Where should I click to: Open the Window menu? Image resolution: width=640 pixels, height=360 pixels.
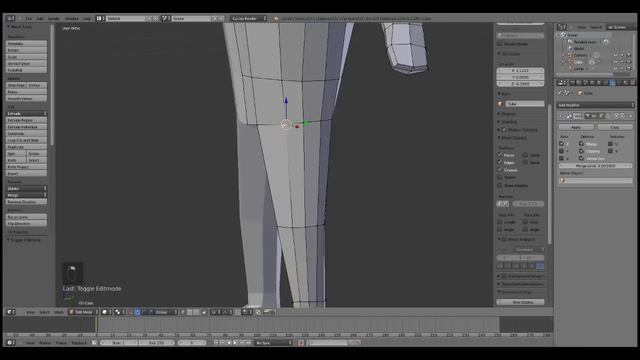[x=71, y=19]
